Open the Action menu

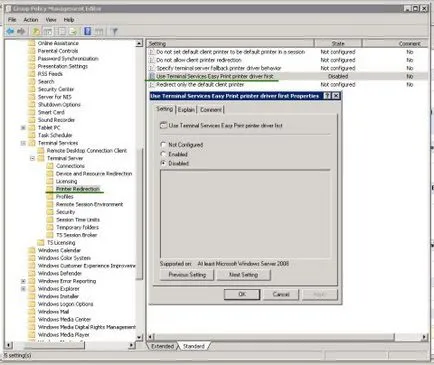pyautogui.click(x=31, y=20)
